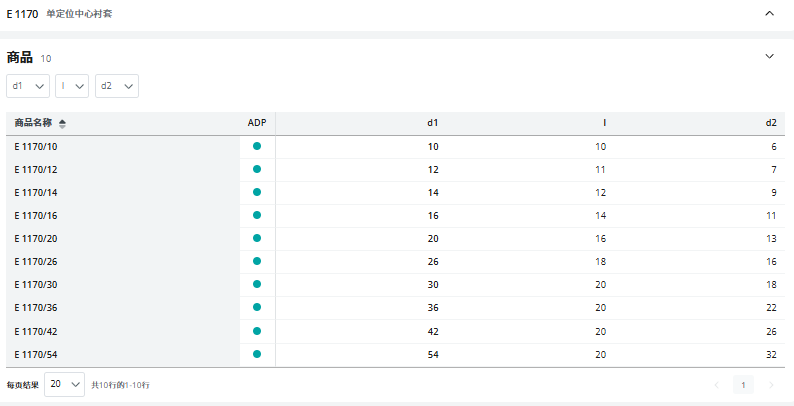This screenshot has width=794, height=406.
Task: Click the ADP green dot for E 1170/54
Action: (x=257, y=354)
